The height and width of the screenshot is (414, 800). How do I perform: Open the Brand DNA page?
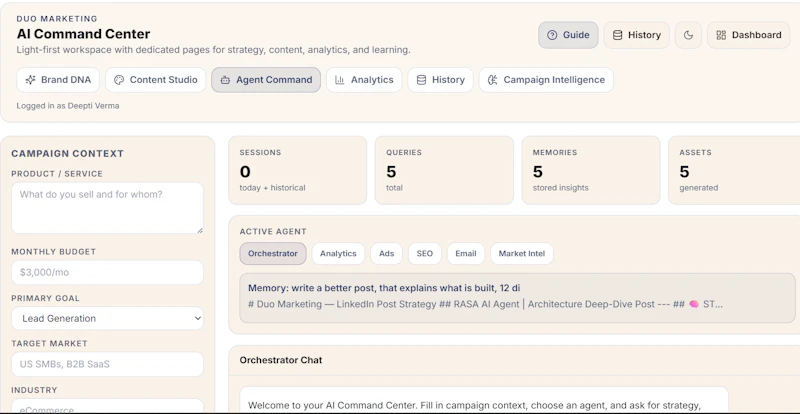(58, 80)
